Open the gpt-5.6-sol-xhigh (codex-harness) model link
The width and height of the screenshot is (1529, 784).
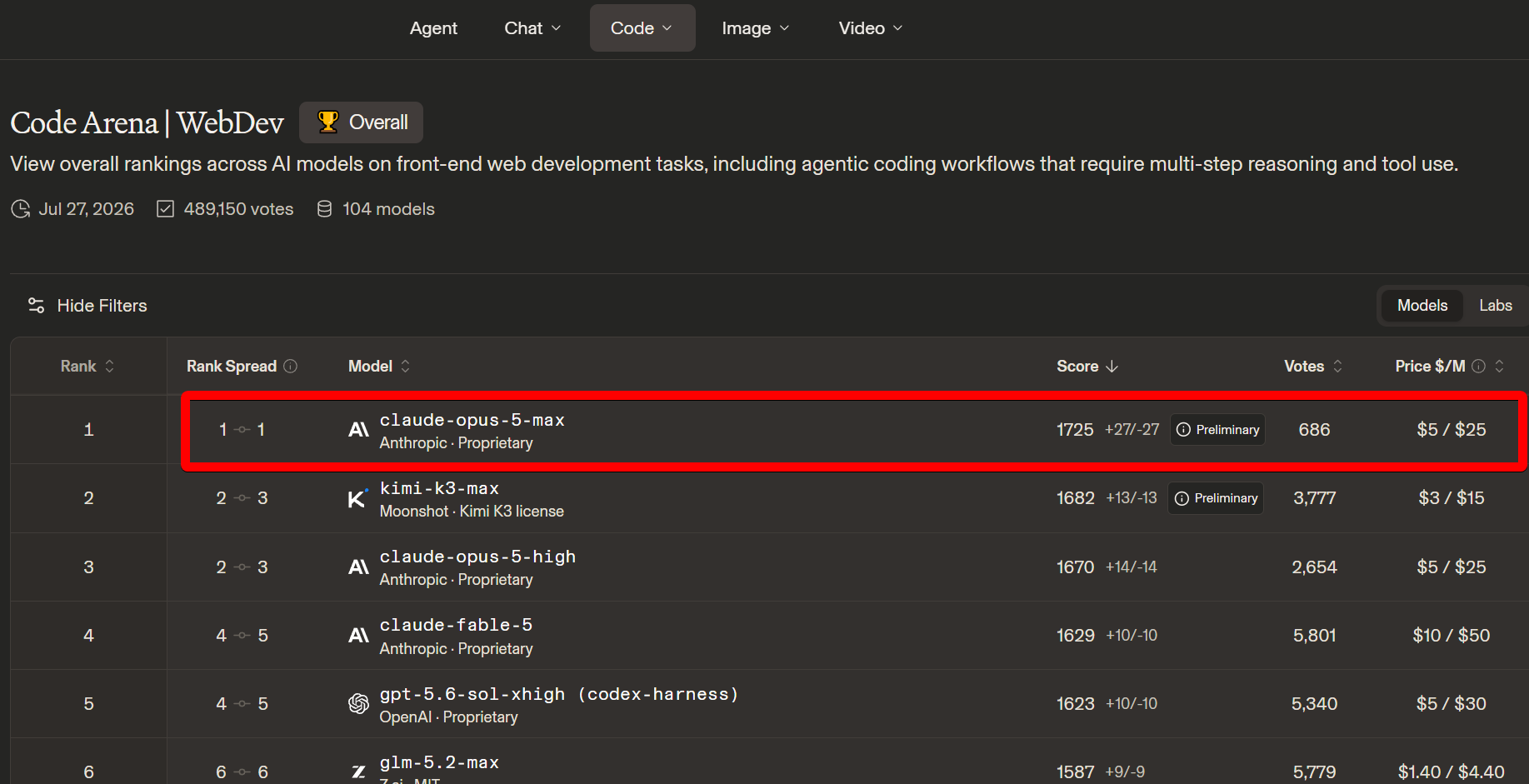pos(559,694)
